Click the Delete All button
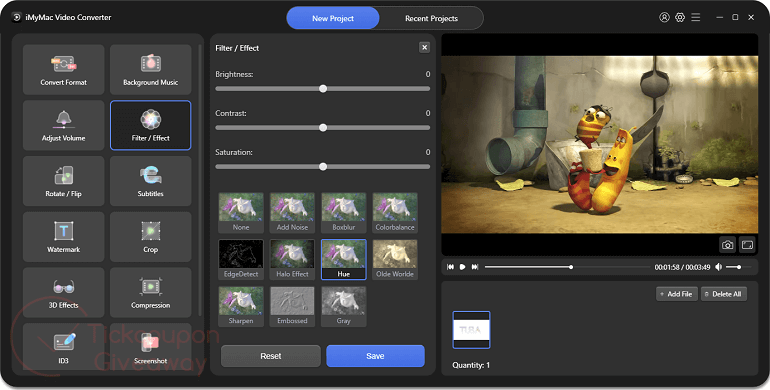The width and height of the screenshot is (770, 390). [x=724, y=294]
